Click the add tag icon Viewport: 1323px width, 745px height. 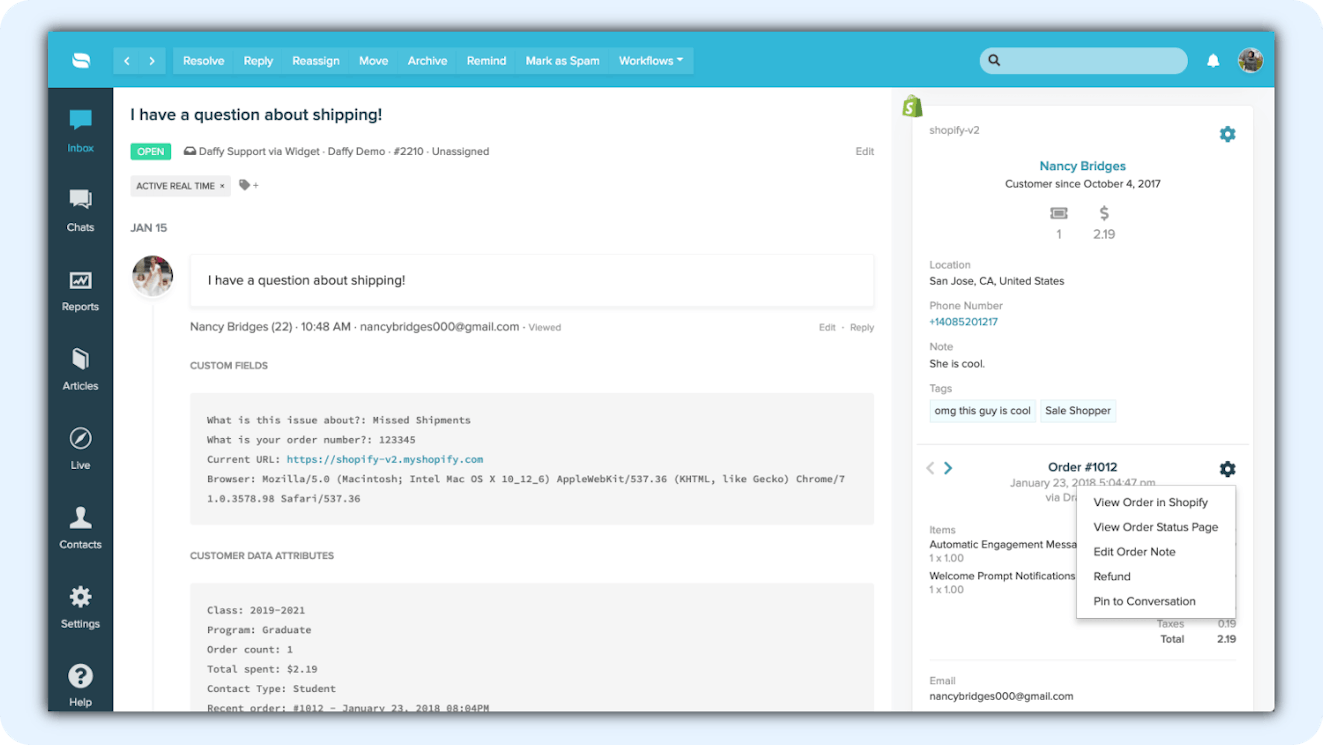(x=248, y=185)
